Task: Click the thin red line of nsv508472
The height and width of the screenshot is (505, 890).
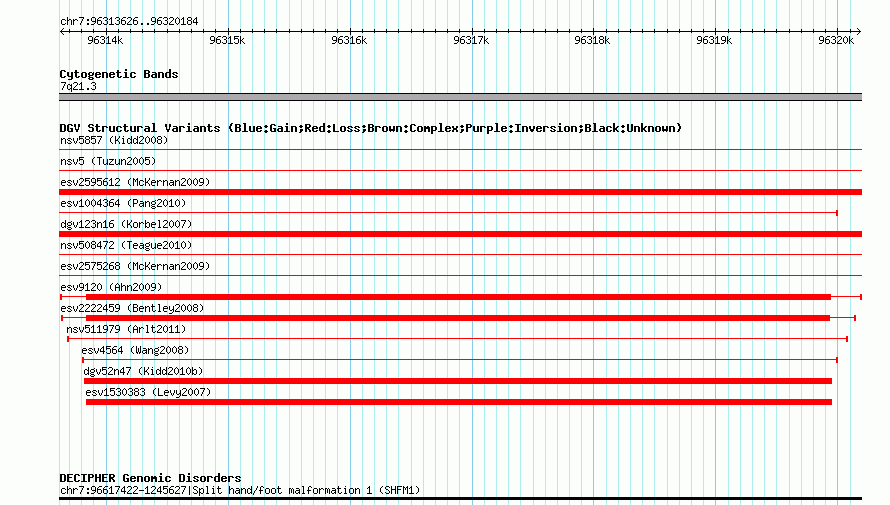Action: [x=460, y=255]
